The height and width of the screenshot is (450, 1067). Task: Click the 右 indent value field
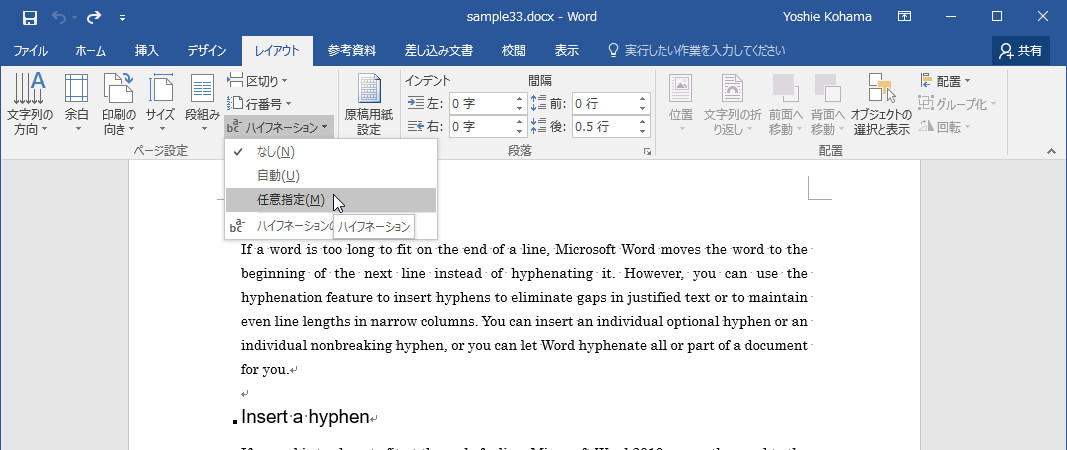482,126
